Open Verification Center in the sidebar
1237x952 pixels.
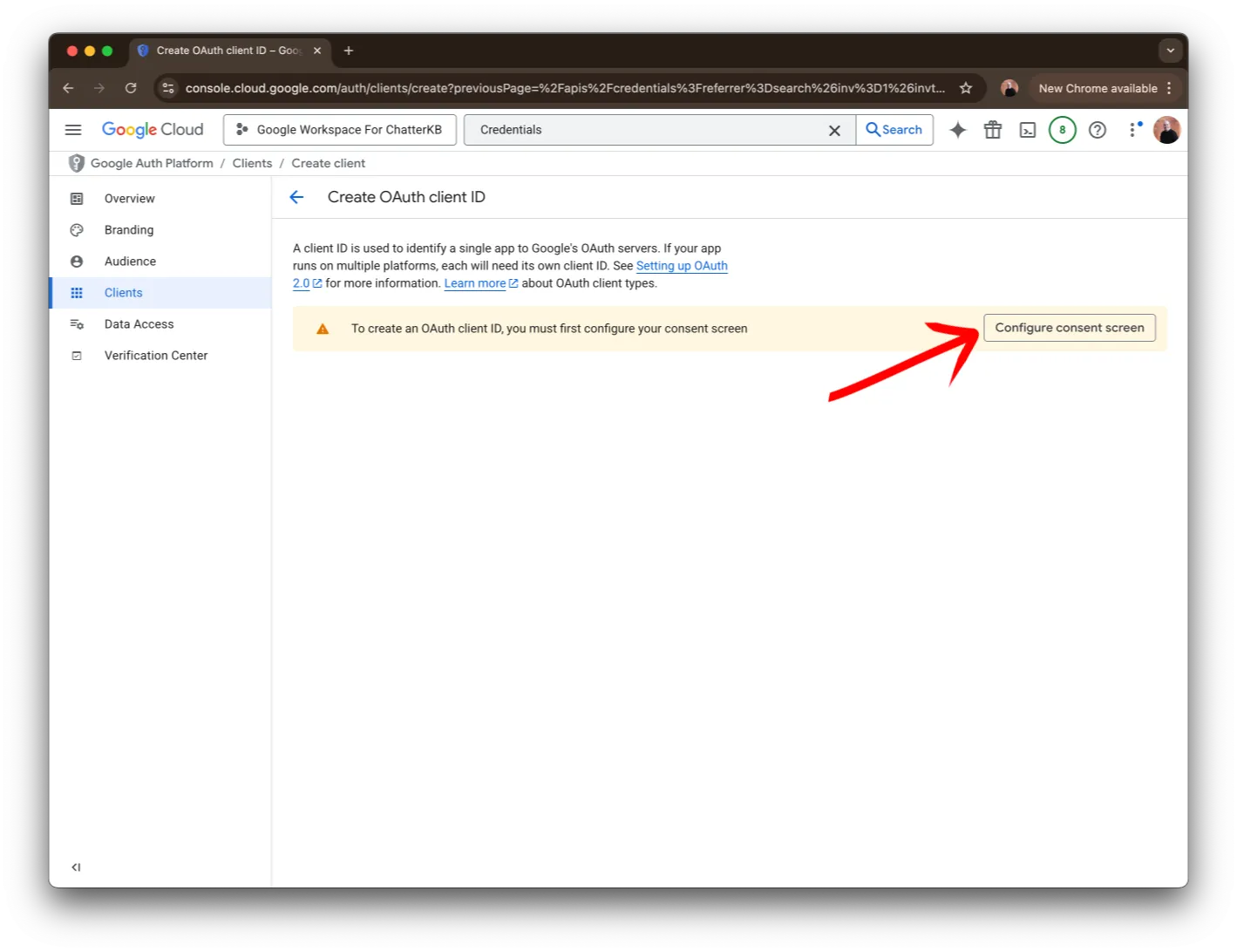(x=160, y=356)
